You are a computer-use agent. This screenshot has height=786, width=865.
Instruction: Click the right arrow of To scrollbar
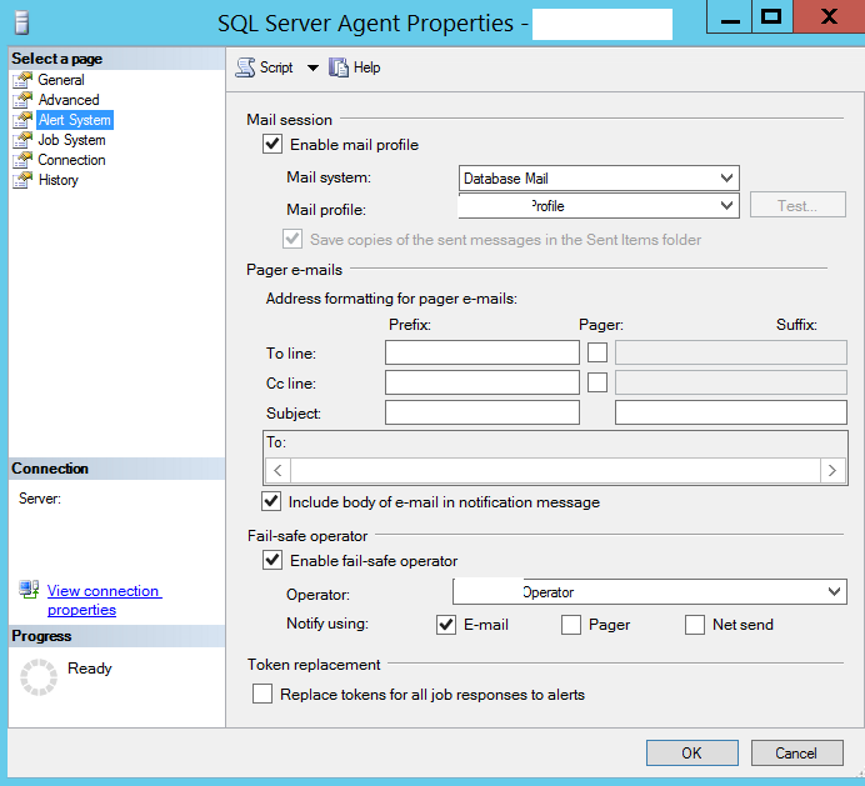pyautogui.click(x=832, y=470)
